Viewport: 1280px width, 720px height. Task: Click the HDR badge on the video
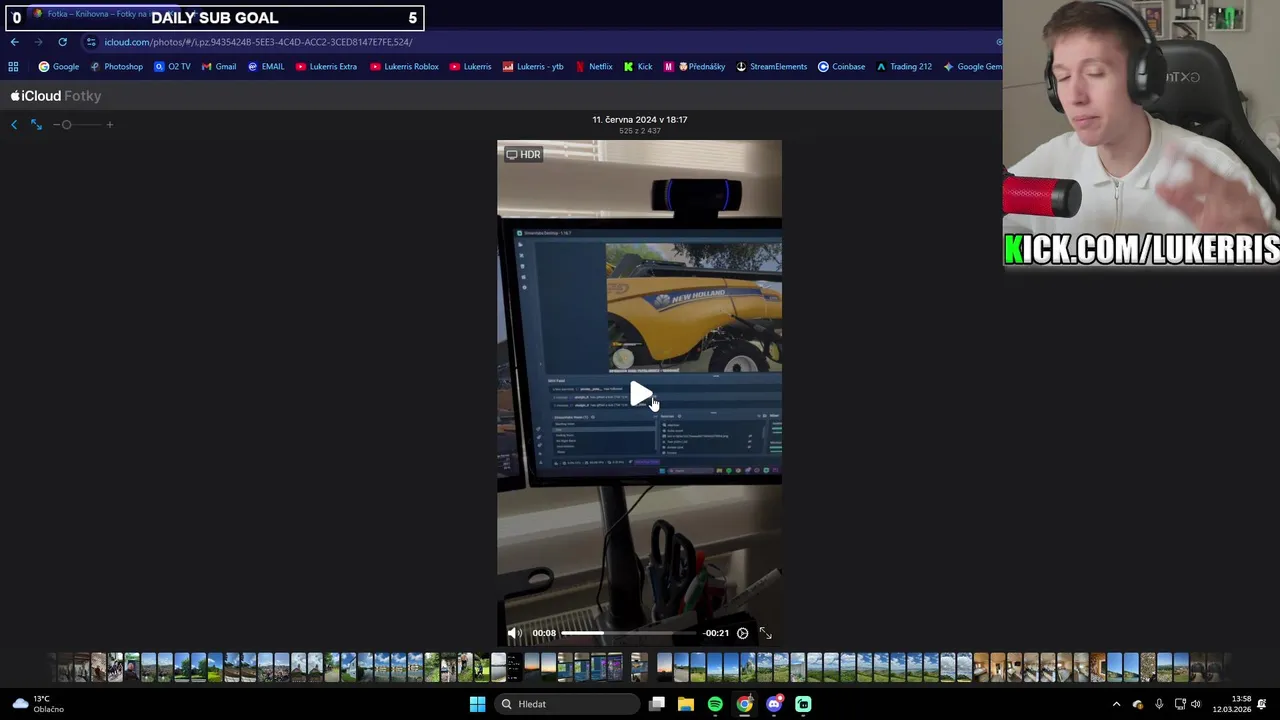[523, 154]
